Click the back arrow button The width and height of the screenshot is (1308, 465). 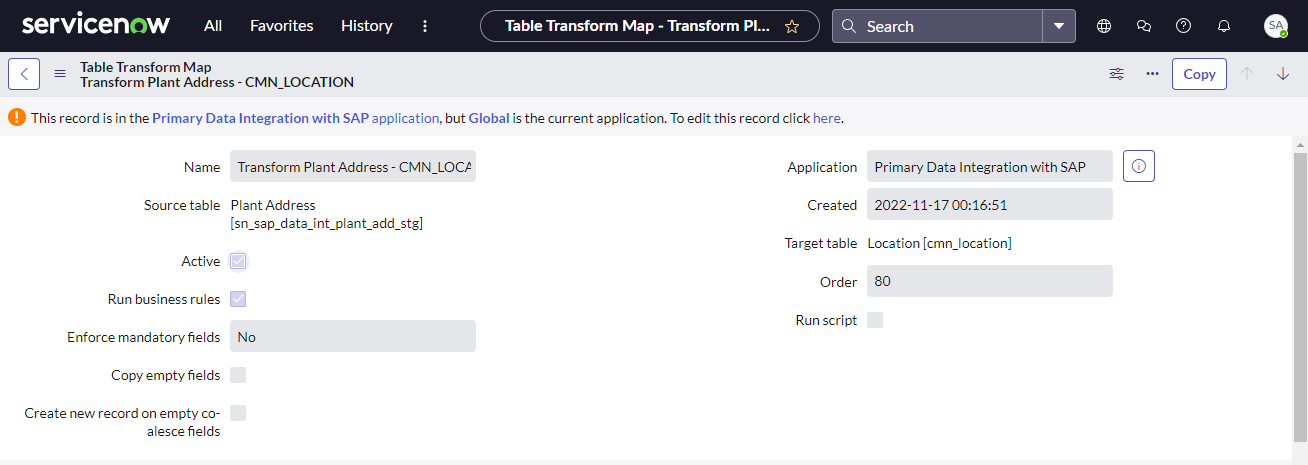tap(24, 74)
